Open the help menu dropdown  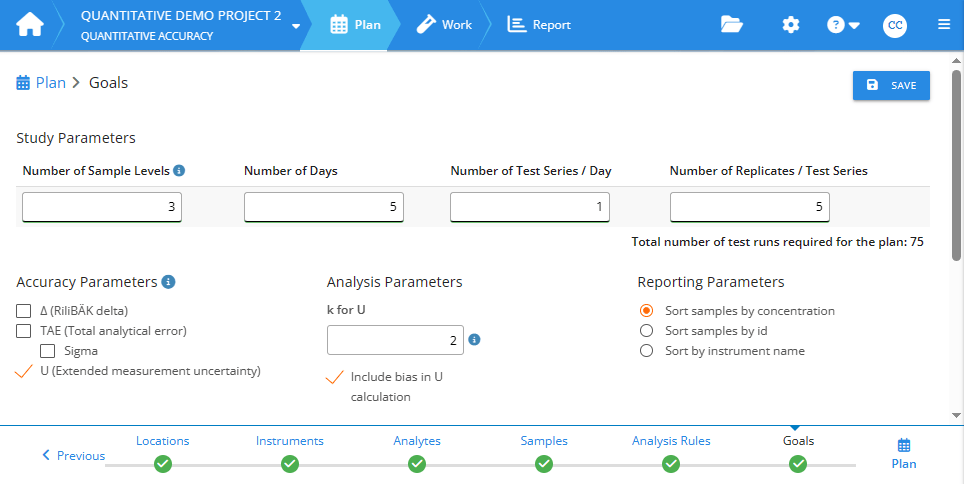[844, 25]
